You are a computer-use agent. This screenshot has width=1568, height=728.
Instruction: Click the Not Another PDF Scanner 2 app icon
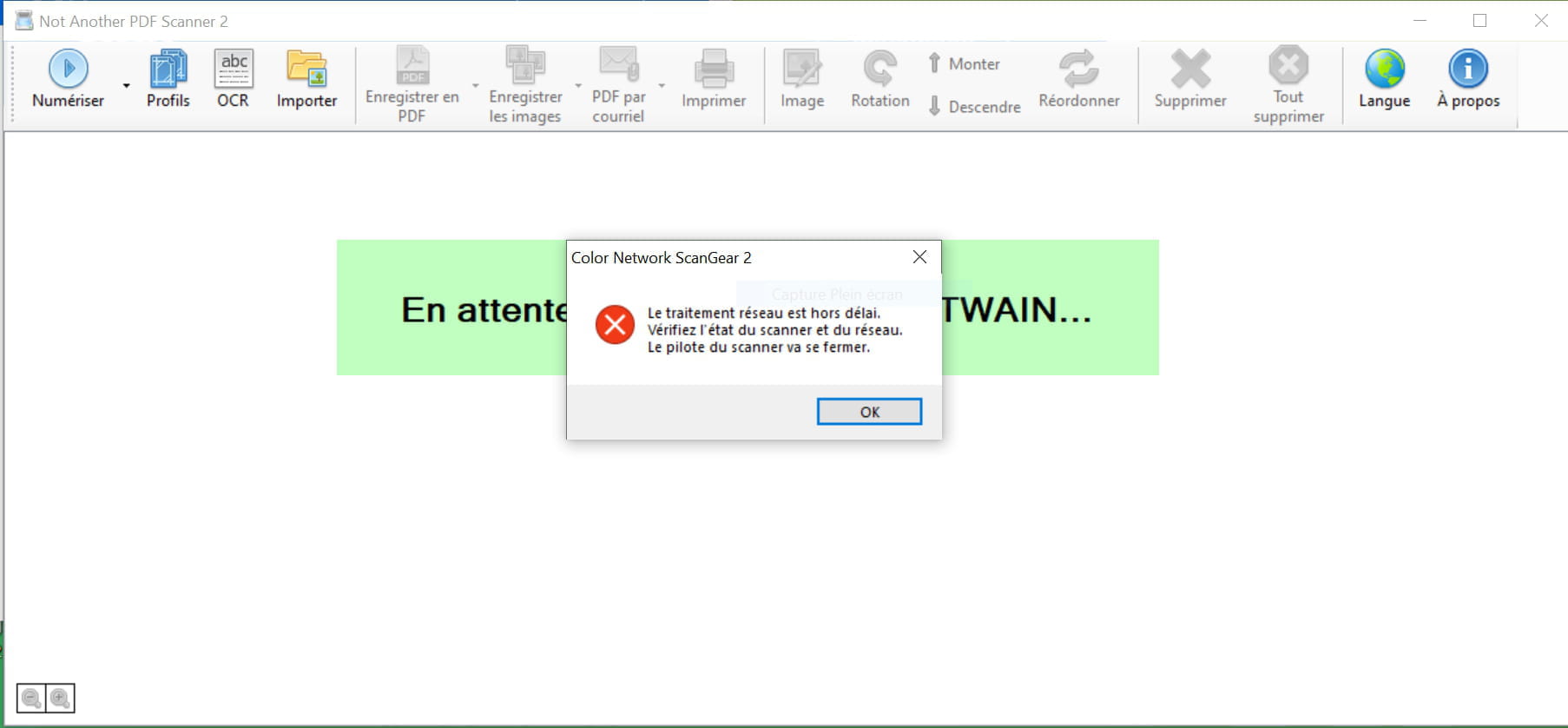pos(23,21)
